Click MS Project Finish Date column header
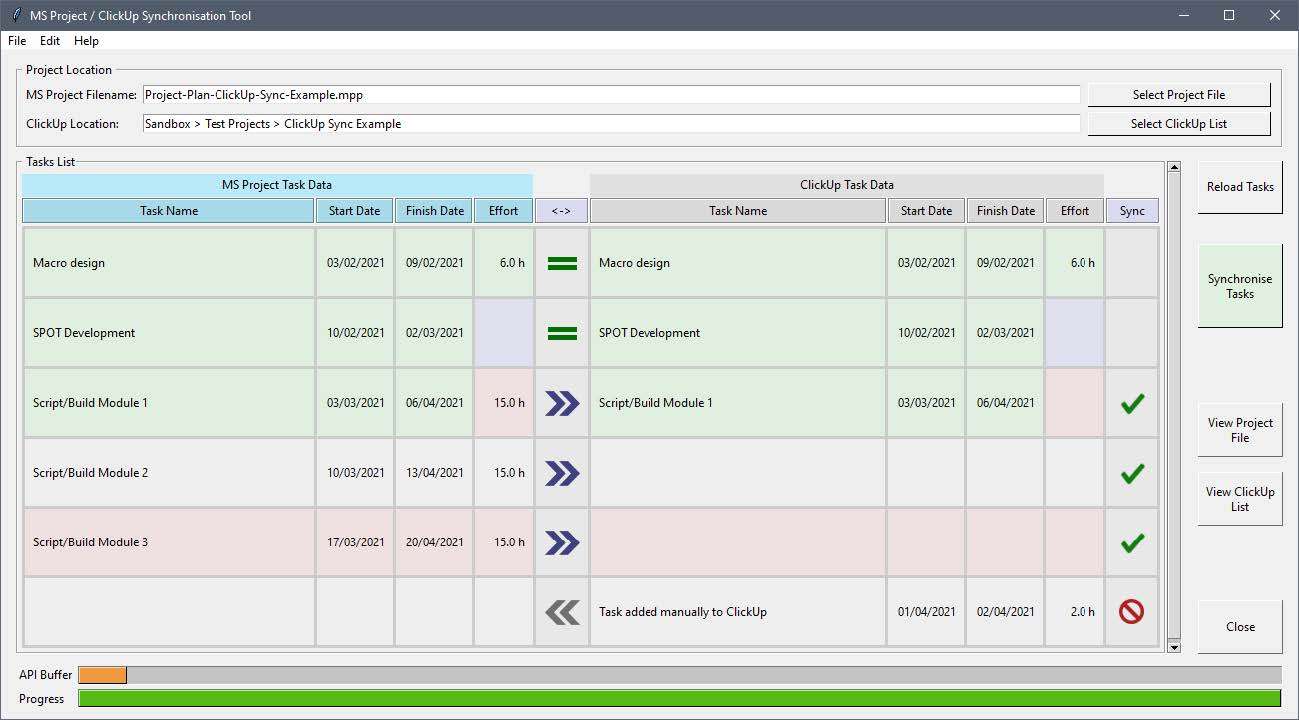Image resolution: width=1299 pixels, height=720 pixels. [434, 211]
